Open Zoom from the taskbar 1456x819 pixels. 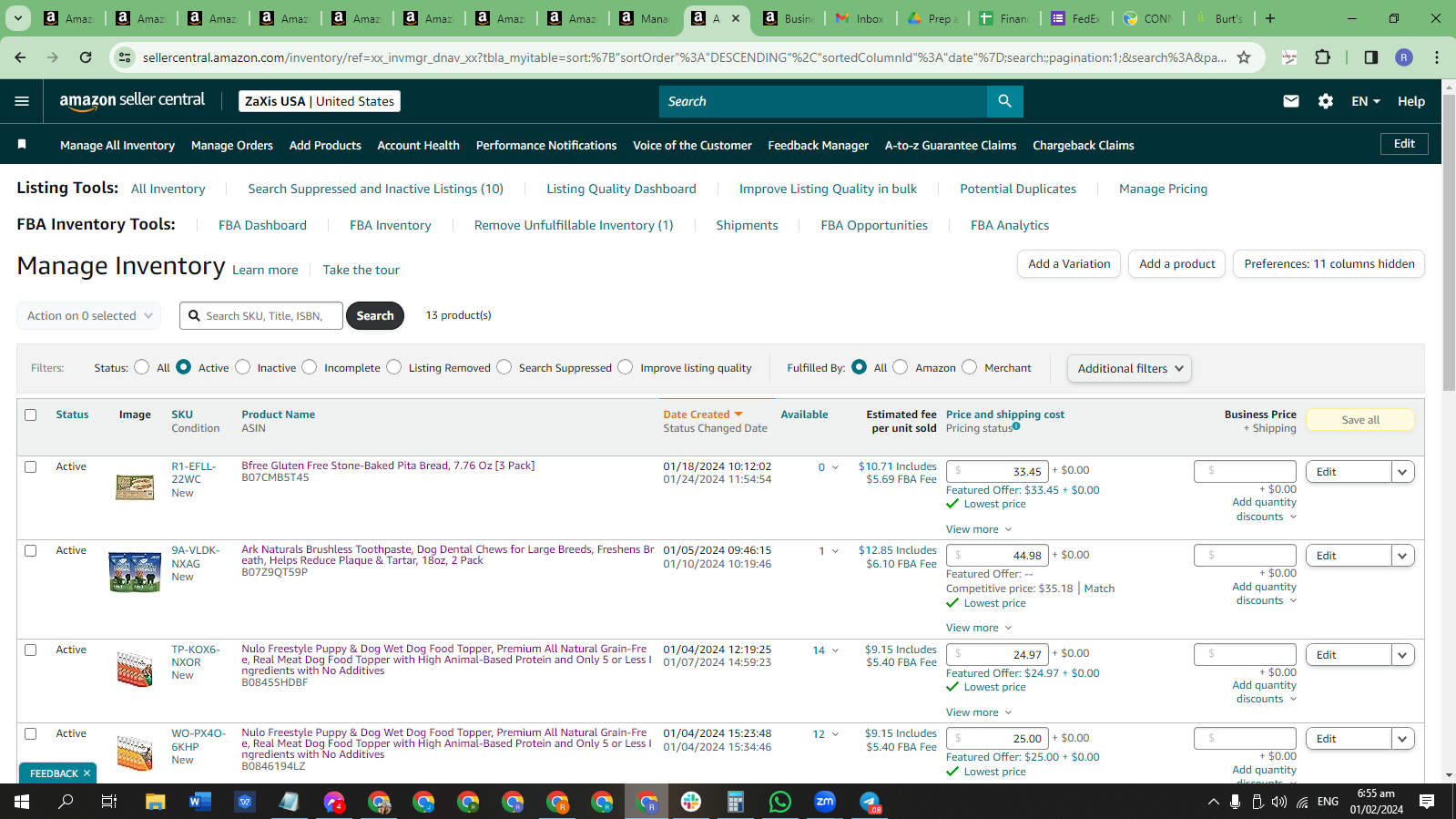click(825, 802)
